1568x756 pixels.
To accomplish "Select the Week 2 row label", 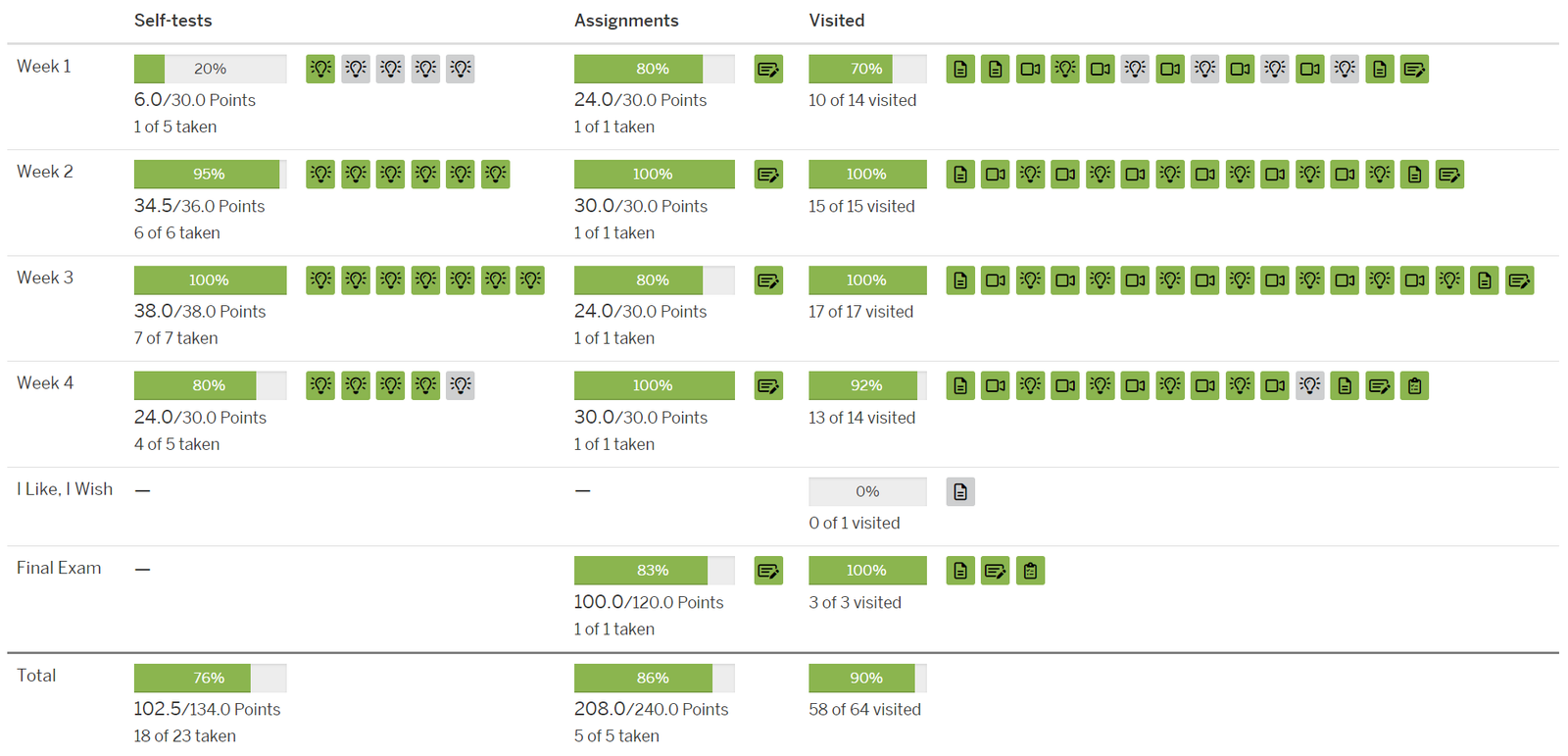I will 45,172.
